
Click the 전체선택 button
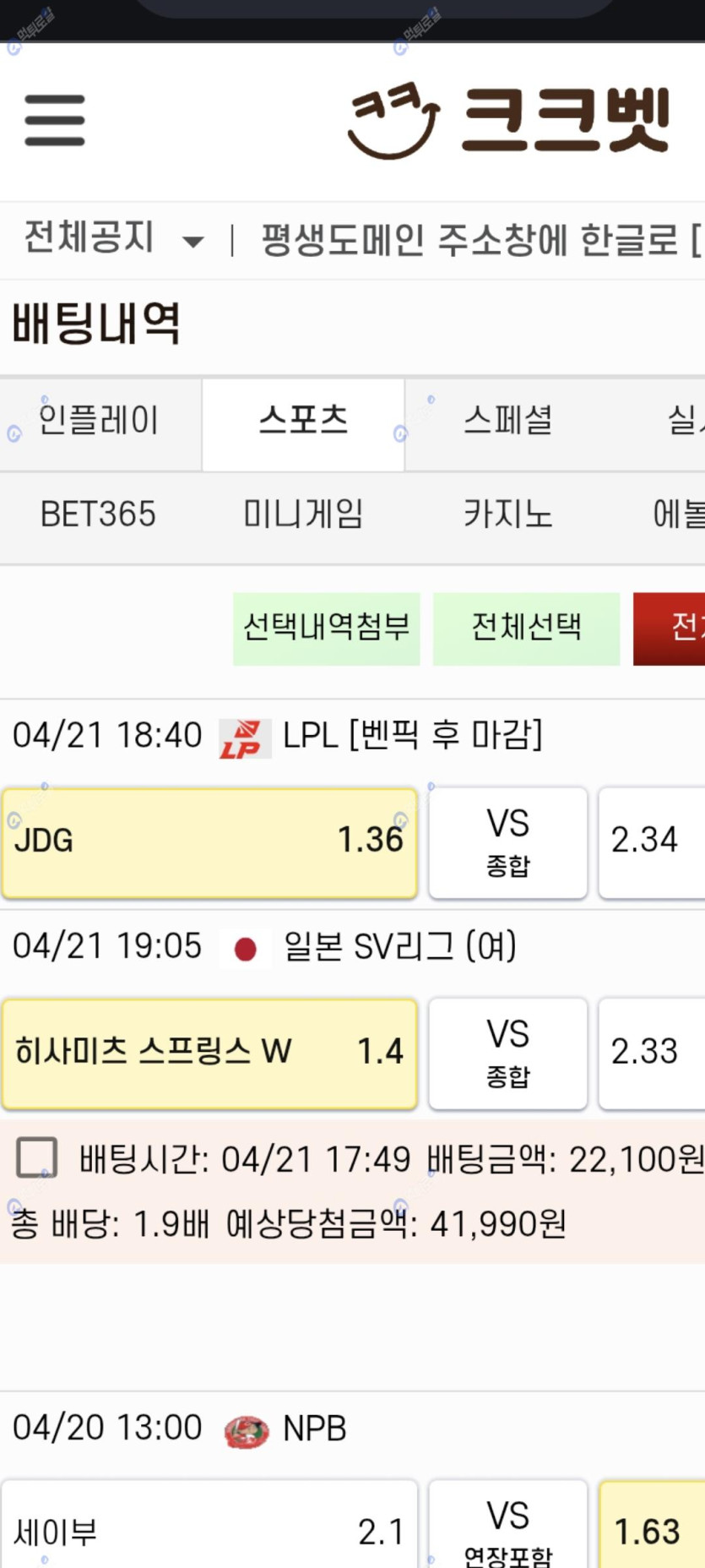click(x=526, y=629)
